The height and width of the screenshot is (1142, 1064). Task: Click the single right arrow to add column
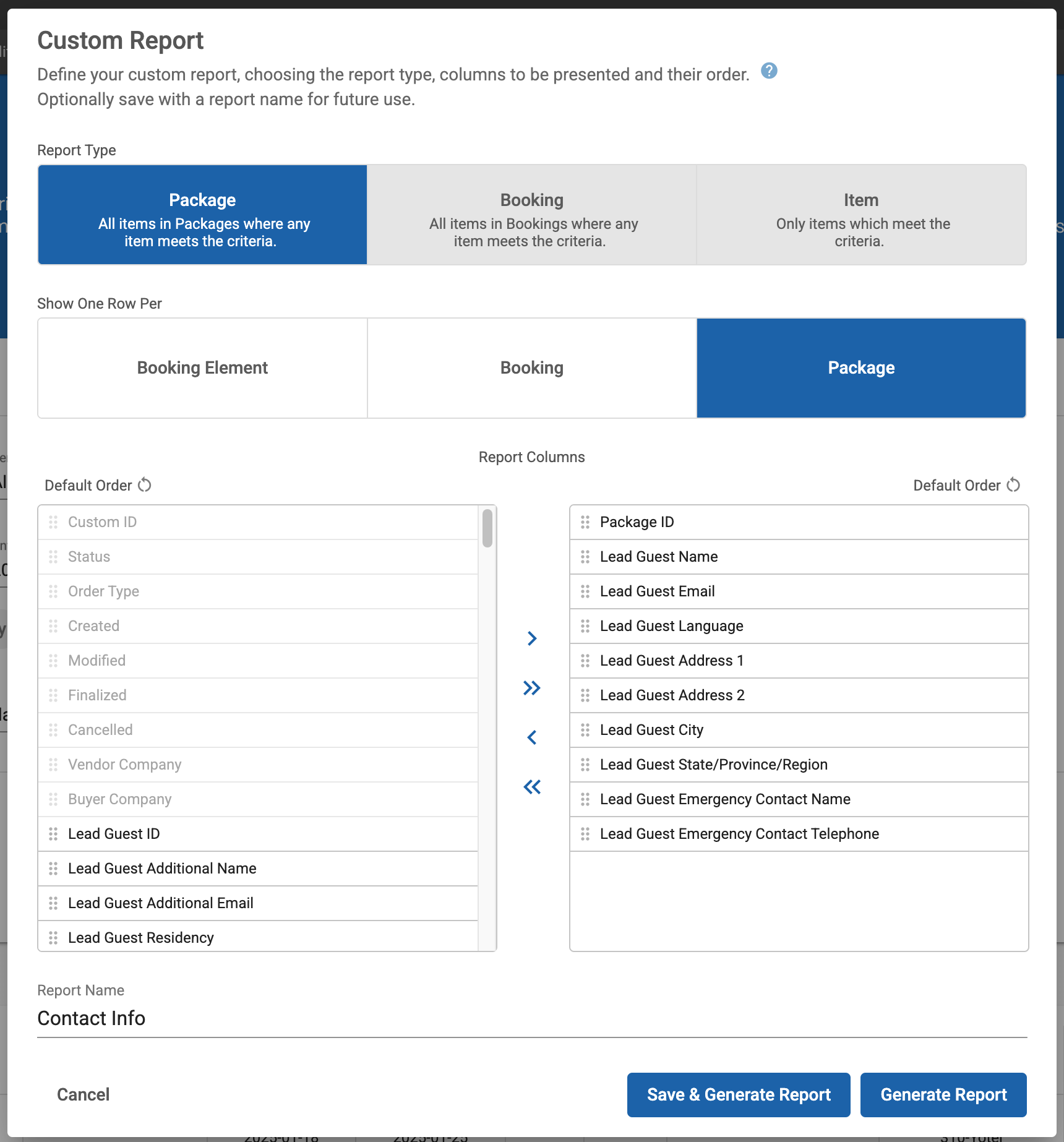(531, 638)
